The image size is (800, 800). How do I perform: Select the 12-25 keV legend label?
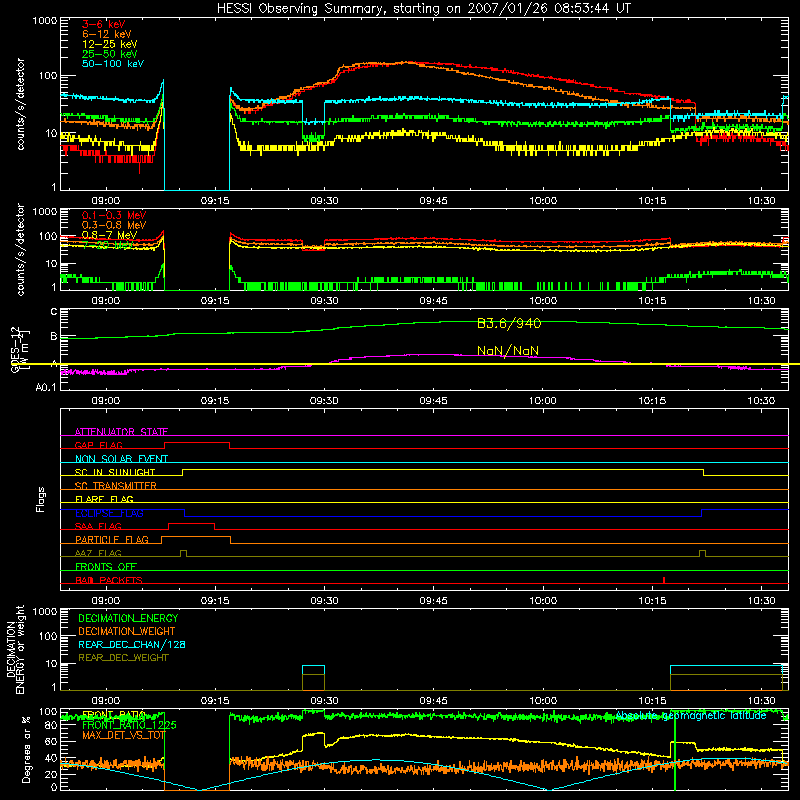110,44
